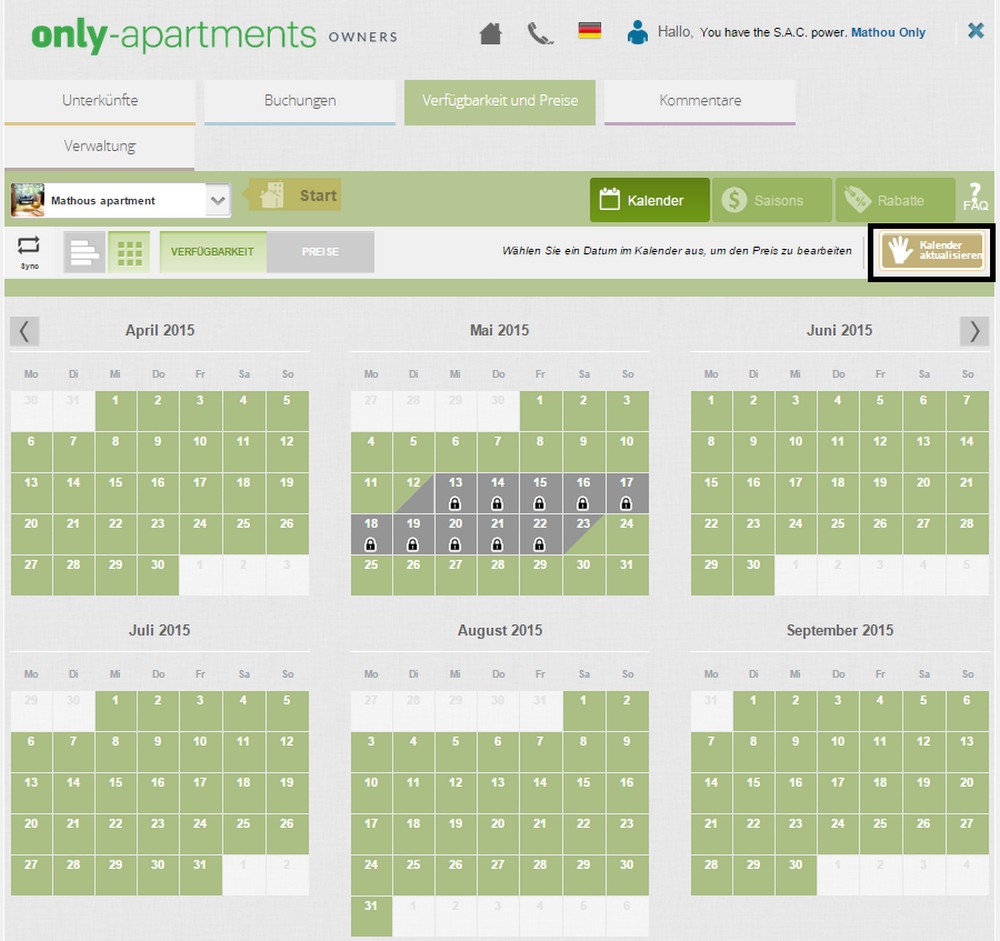Switch to list view of availability
This screenshot has width=1000, height=941.
[x=84, y=252]
